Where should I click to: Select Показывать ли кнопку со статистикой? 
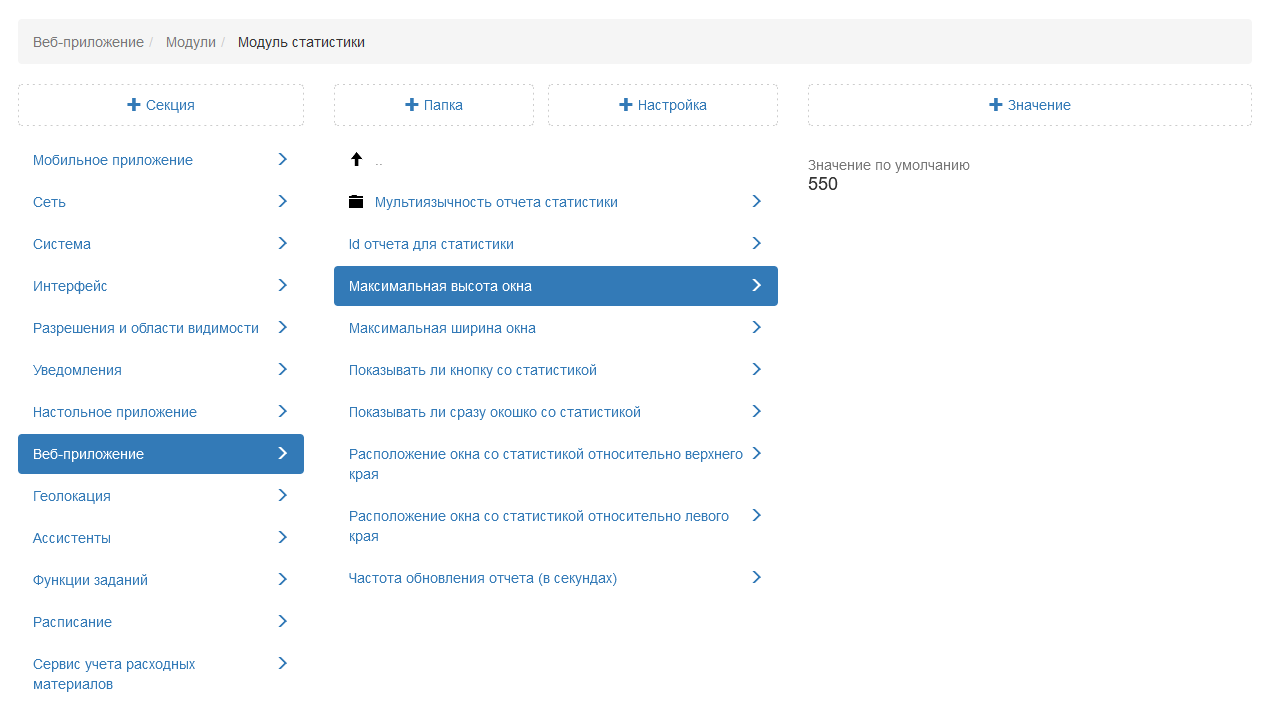473,370
